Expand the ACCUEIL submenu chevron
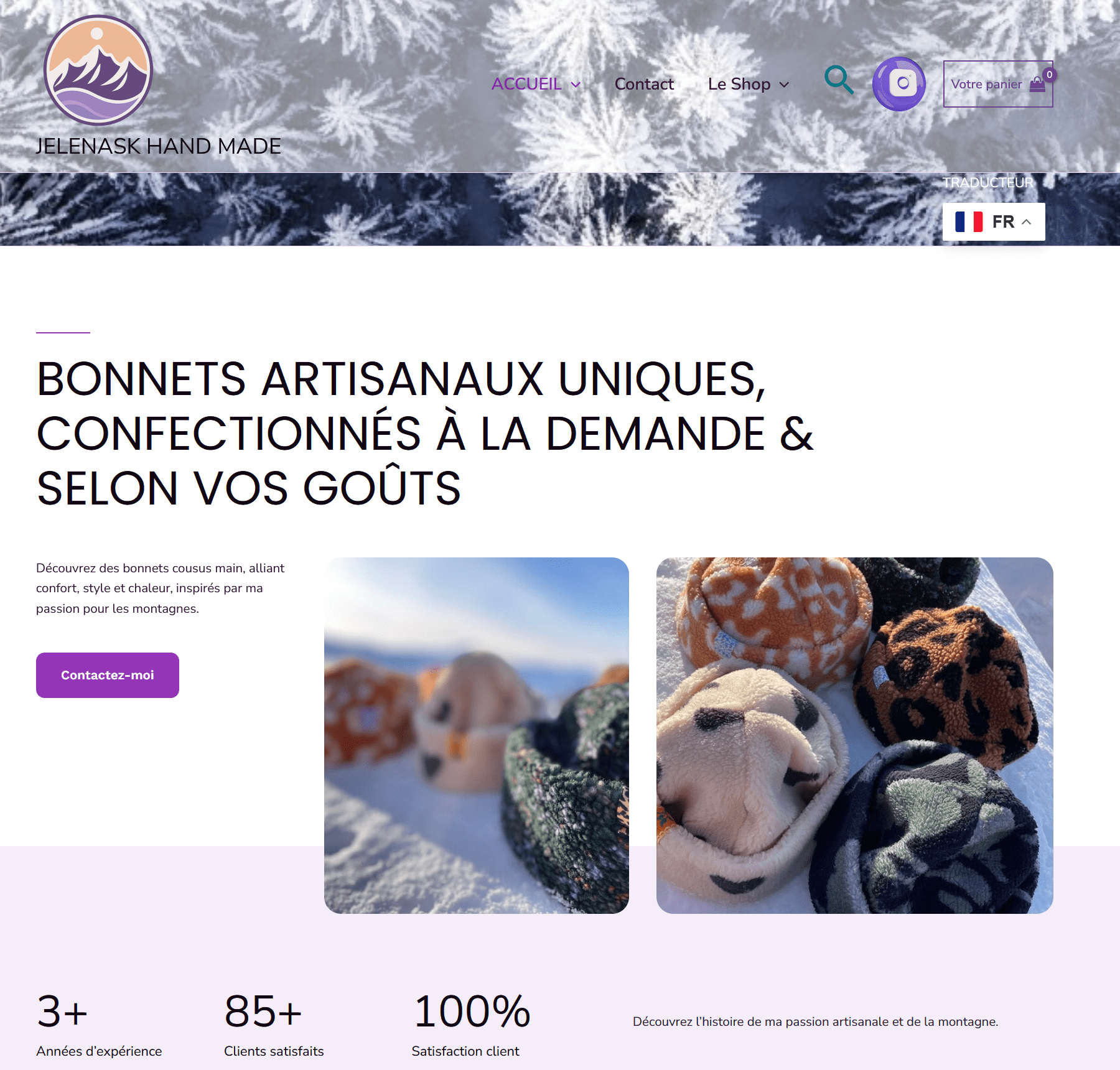 click(576, 85)
